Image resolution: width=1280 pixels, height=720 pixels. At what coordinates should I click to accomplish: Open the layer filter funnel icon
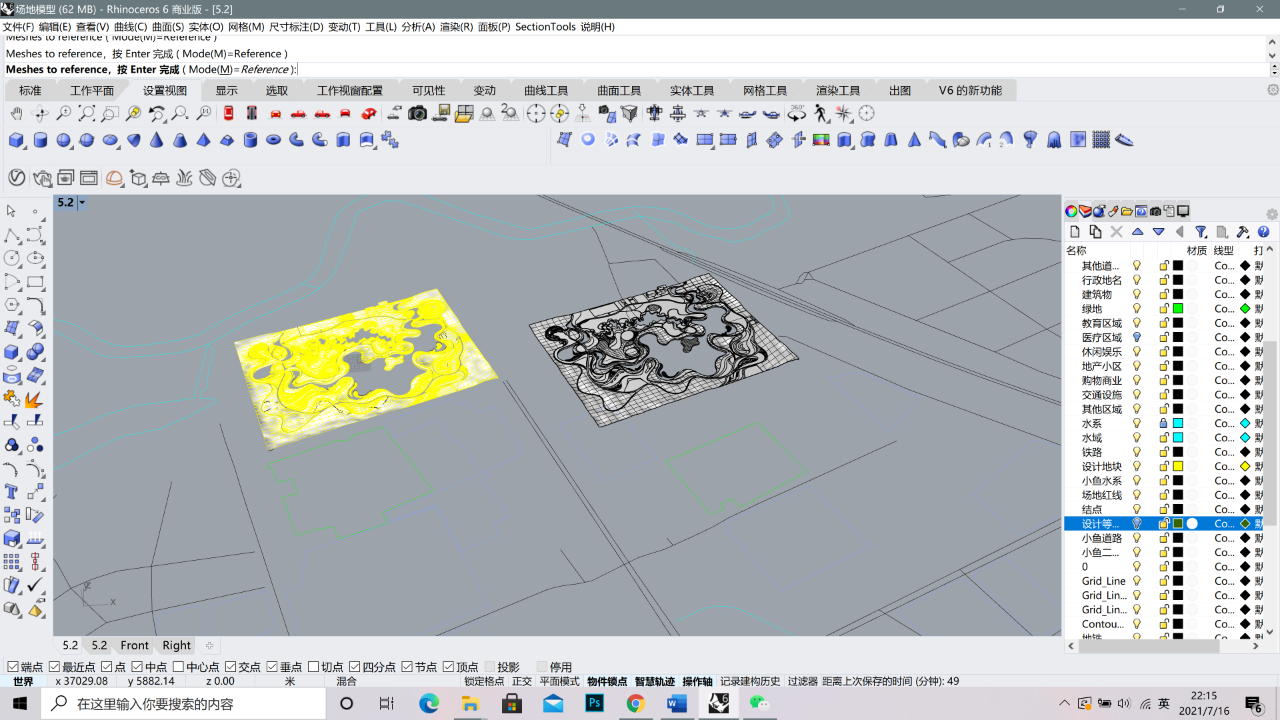[1201, 232]
